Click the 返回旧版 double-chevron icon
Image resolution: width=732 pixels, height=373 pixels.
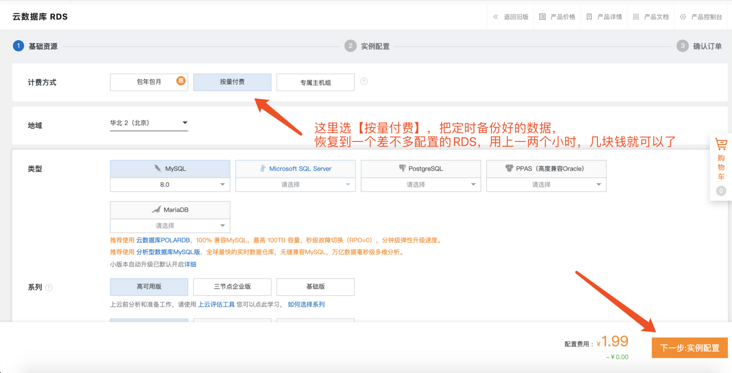495,17
